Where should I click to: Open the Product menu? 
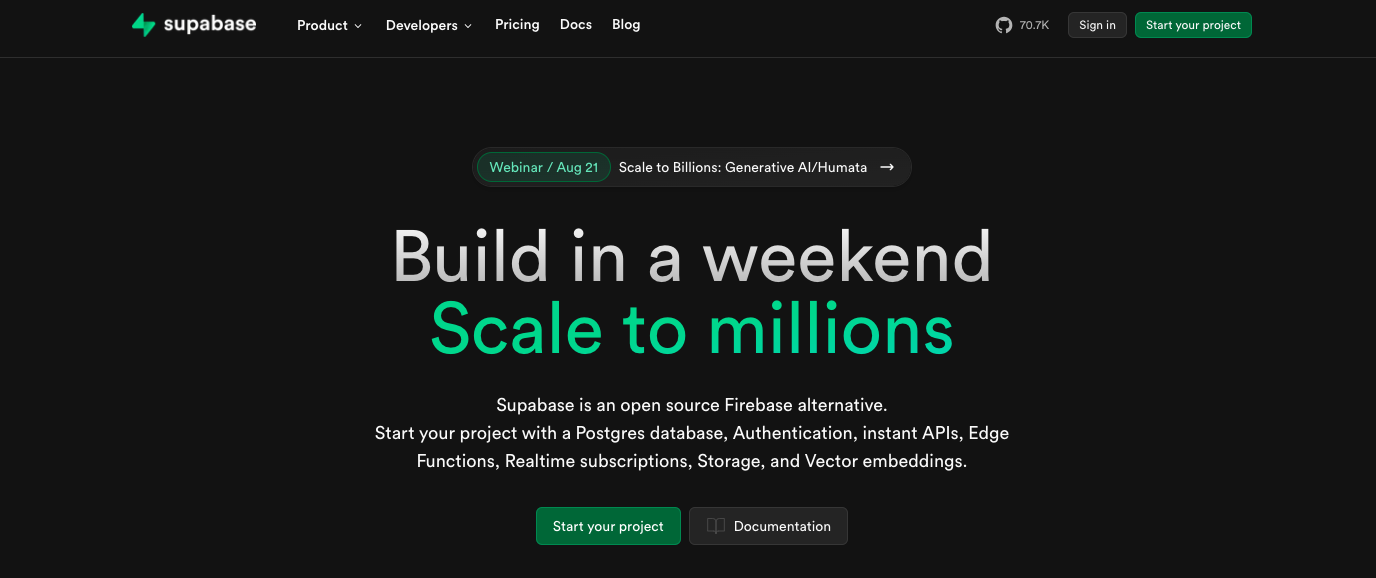[322, 25]
